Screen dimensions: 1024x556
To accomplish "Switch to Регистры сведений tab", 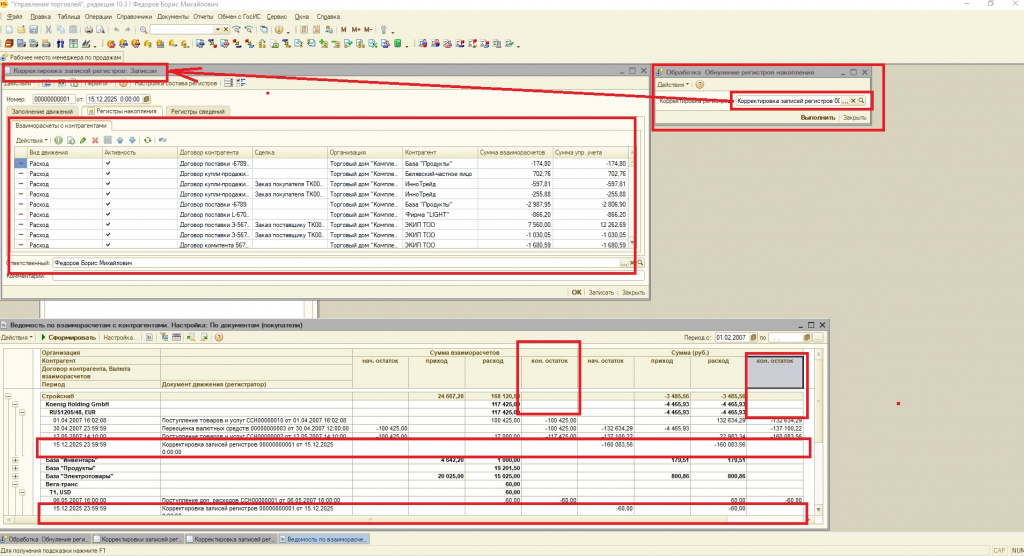I will pyautogui.click(x=198, y=111).
